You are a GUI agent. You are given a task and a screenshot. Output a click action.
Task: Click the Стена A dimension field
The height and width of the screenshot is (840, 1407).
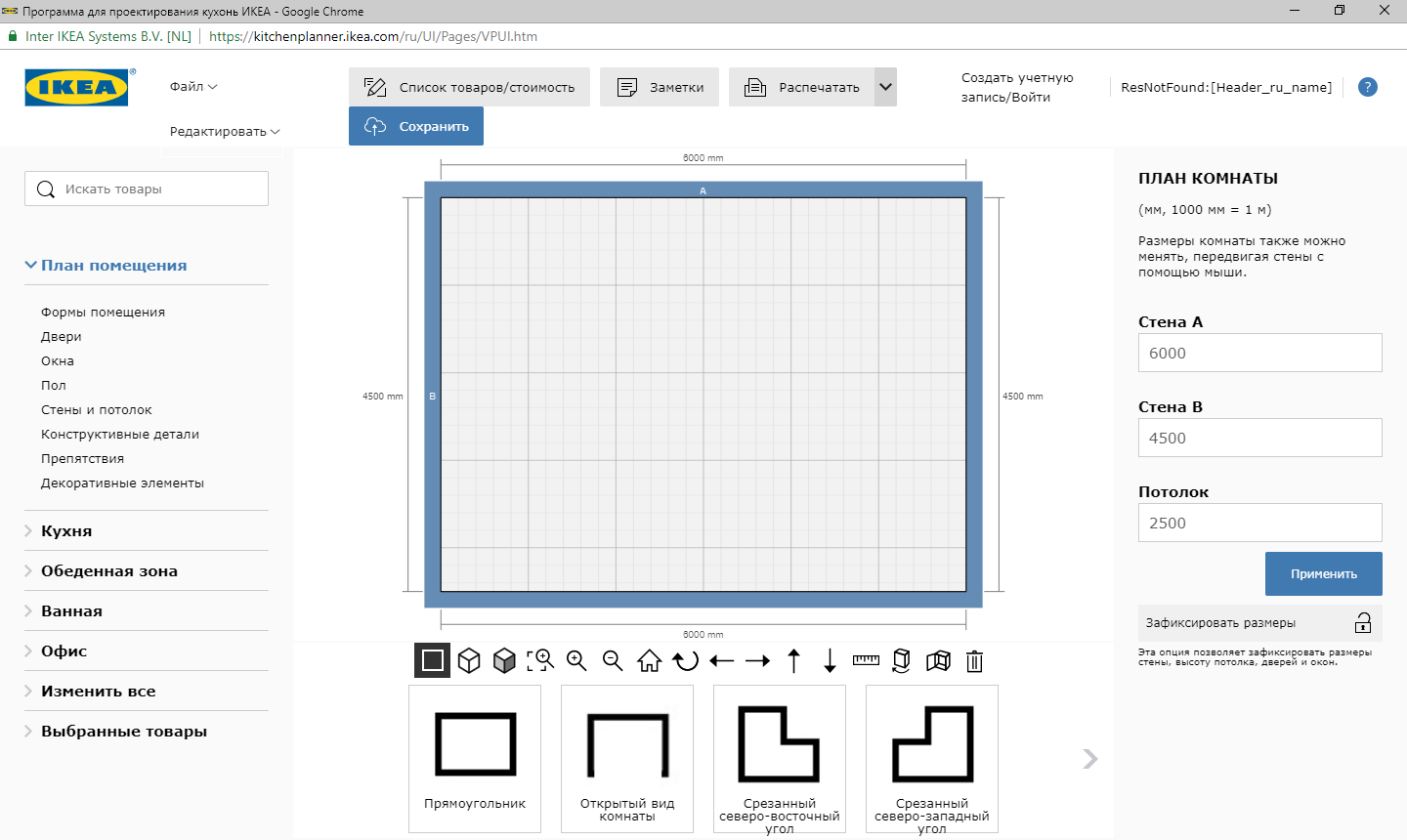(1260, 353)
